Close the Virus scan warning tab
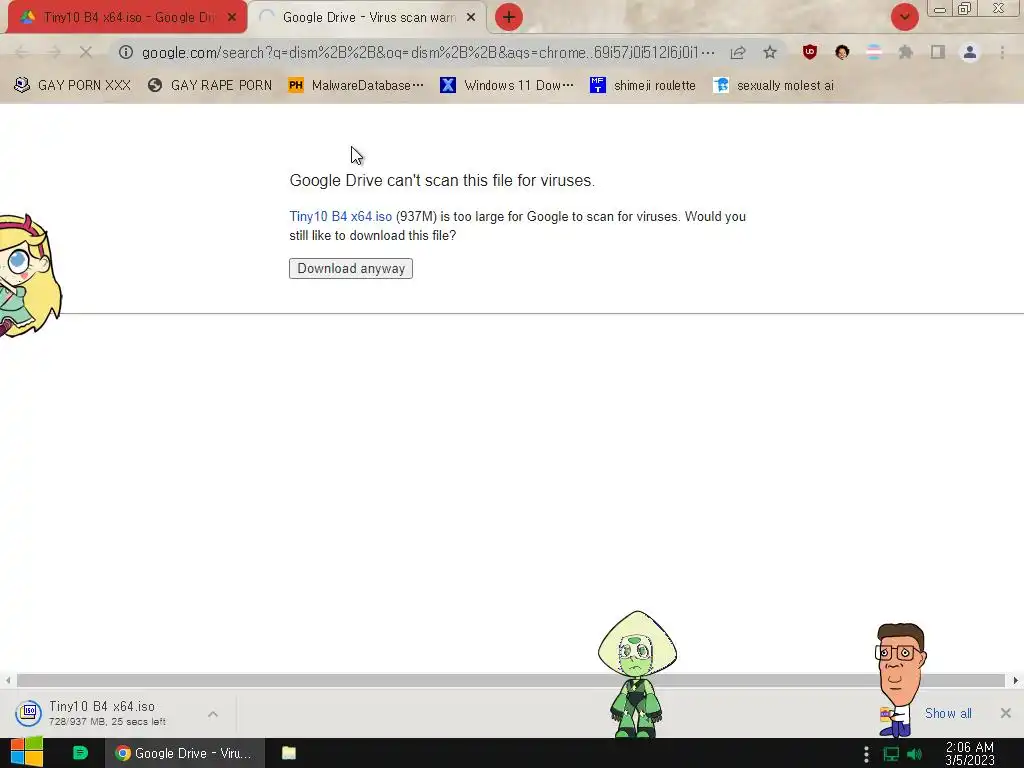The width and height of the screenshot is (1024, 768). coord(471,18)
